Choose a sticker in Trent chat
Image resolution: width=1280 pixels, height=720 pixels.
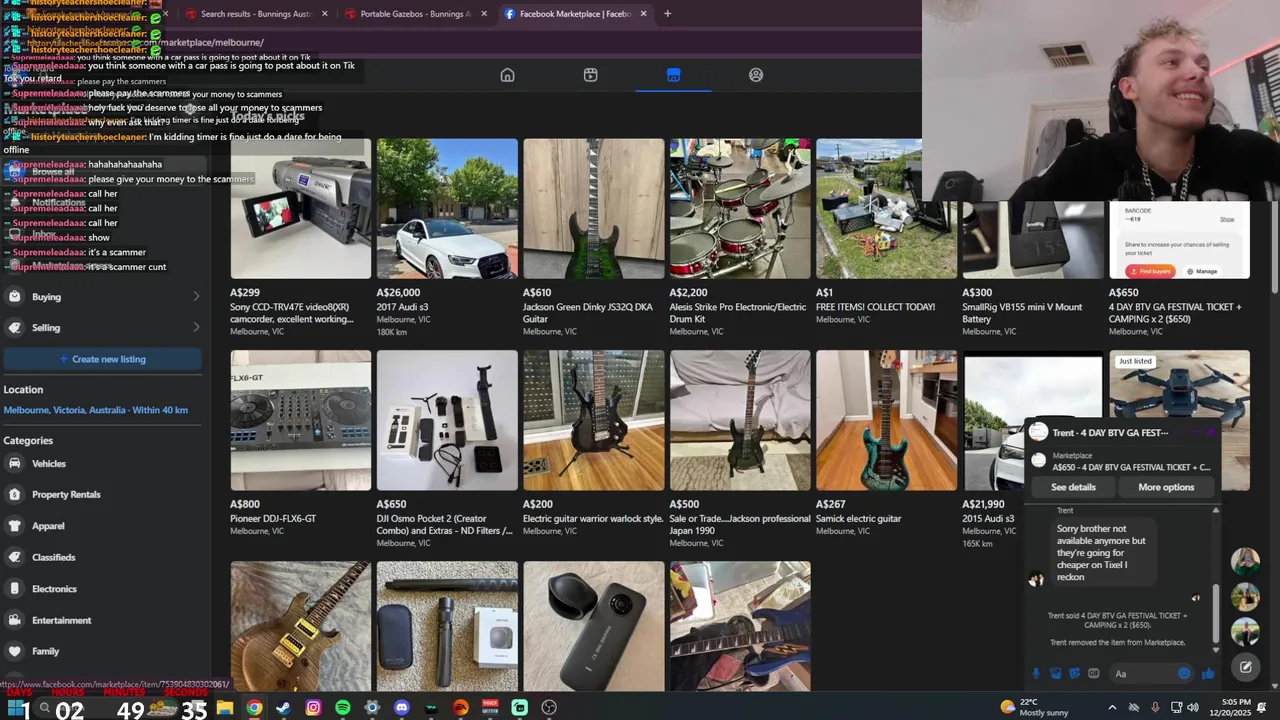(1074, 674)
